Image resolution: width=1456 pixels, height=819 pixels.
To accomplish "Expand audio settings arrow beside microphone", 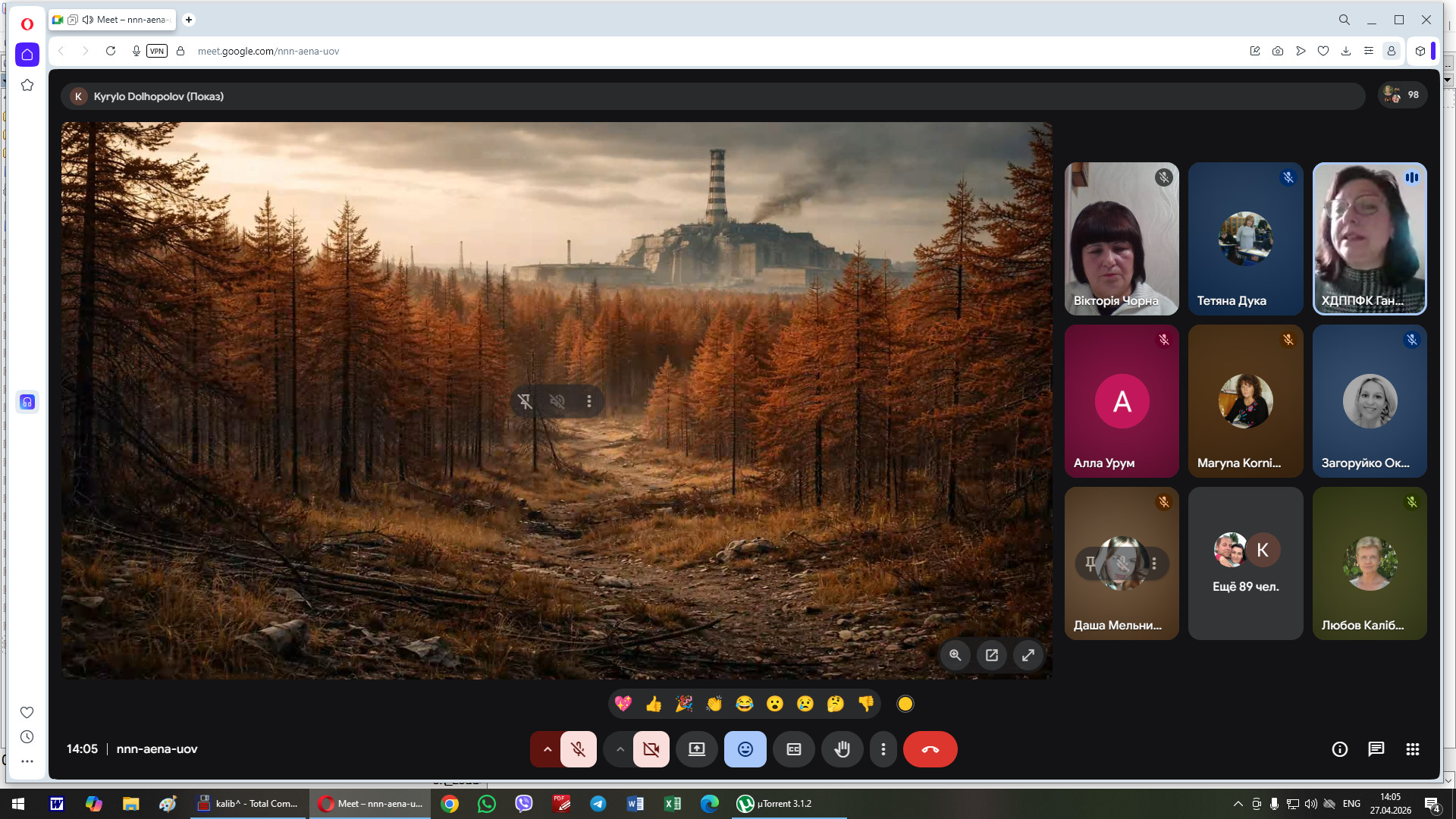I will coord(547,749).
